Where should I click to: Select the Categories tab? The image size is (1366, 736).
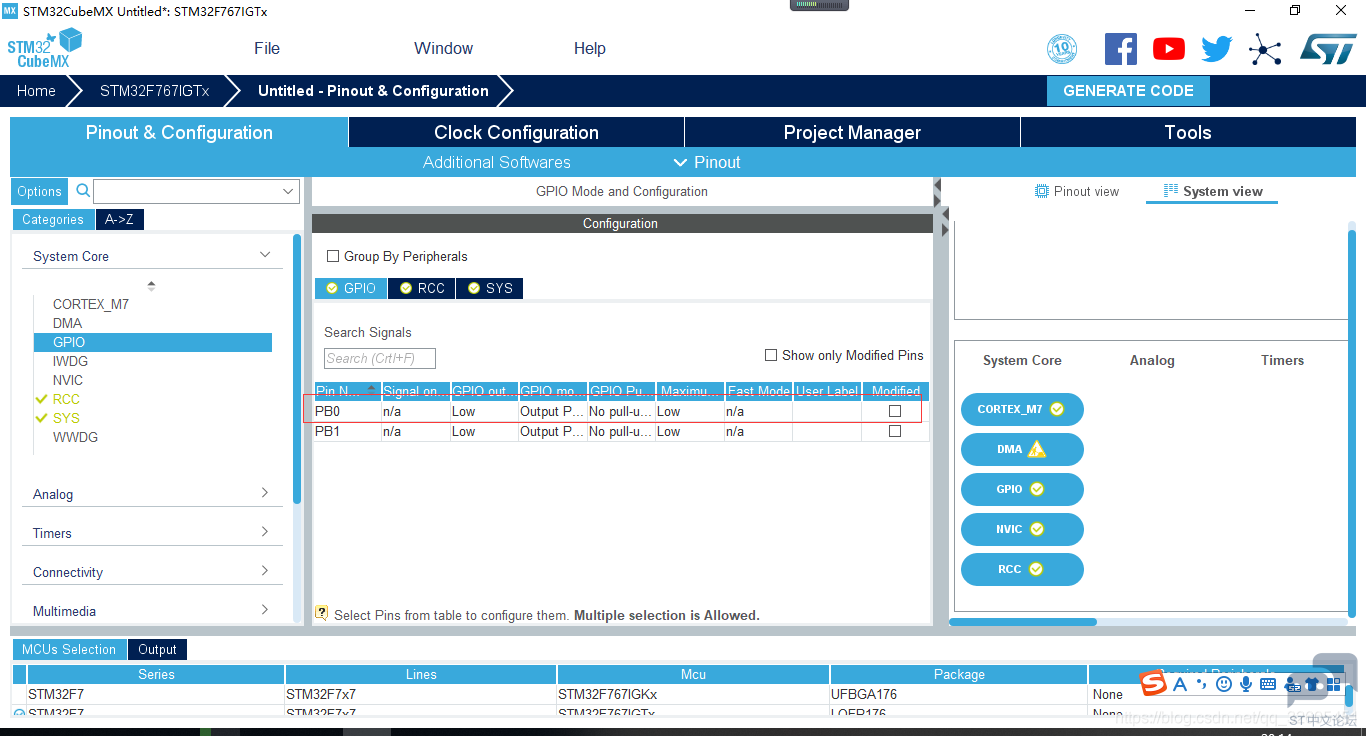tap(53, 220)
